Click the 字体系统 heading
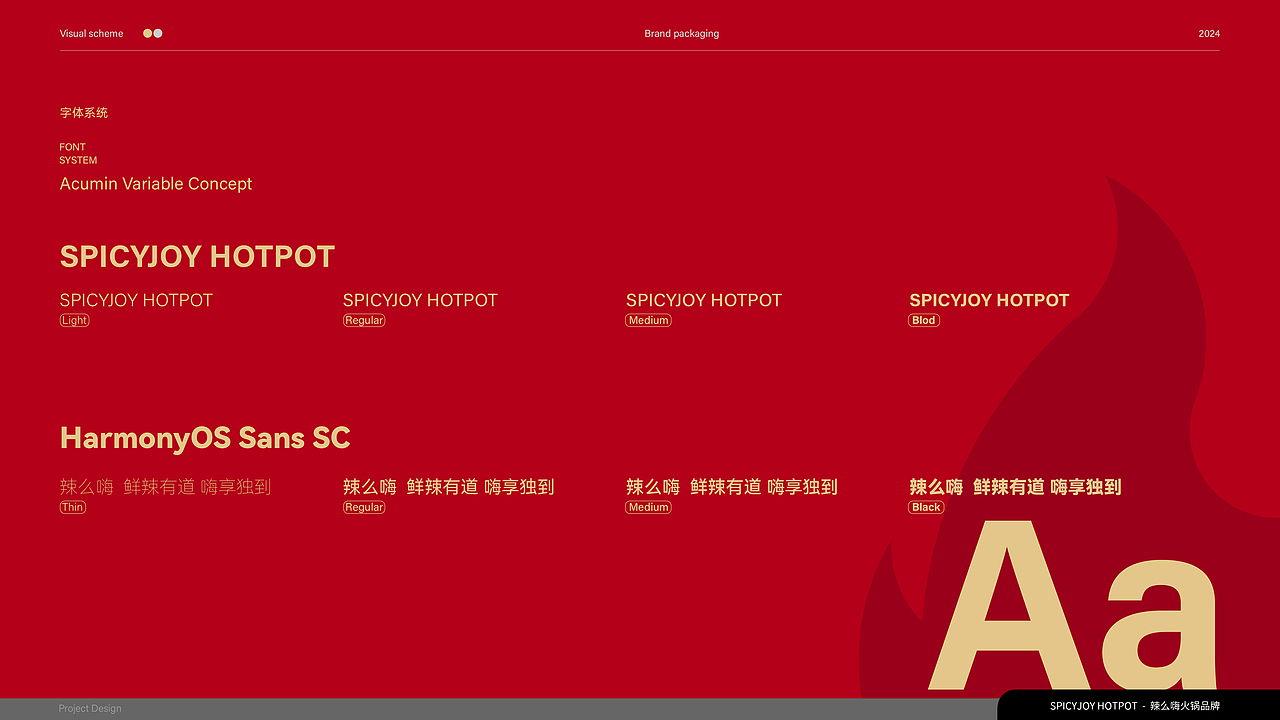This screenshot has height=720, width=1280. tap(84, 113)
